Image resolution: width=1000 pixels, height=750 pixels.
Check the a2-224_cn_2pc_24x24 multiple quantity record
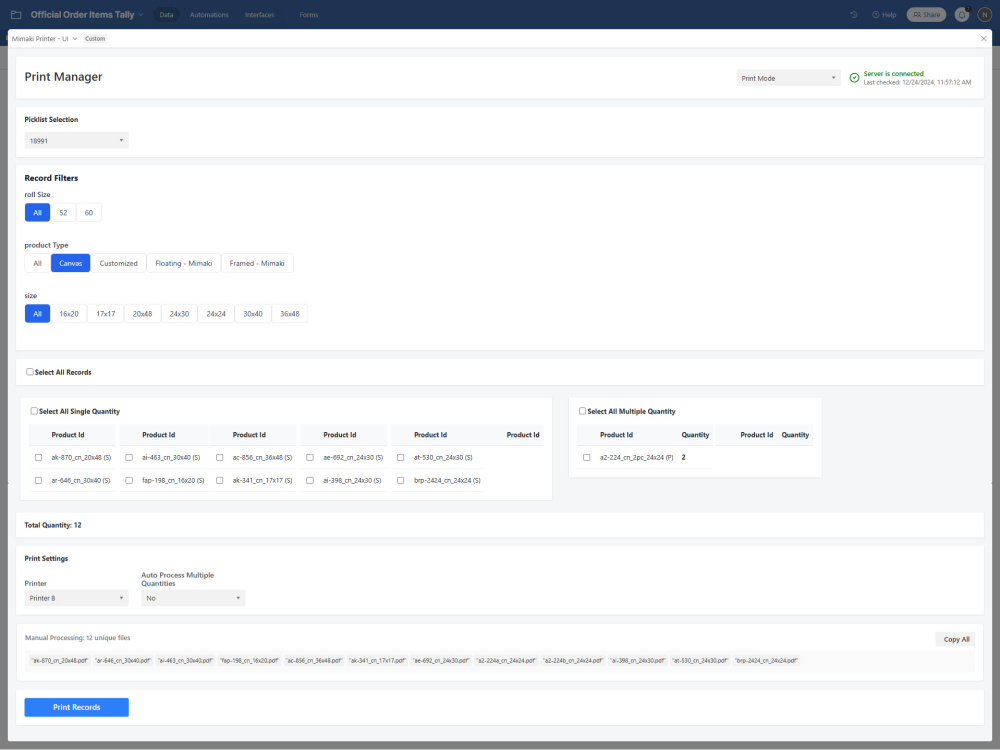click(x=587, y=457)
